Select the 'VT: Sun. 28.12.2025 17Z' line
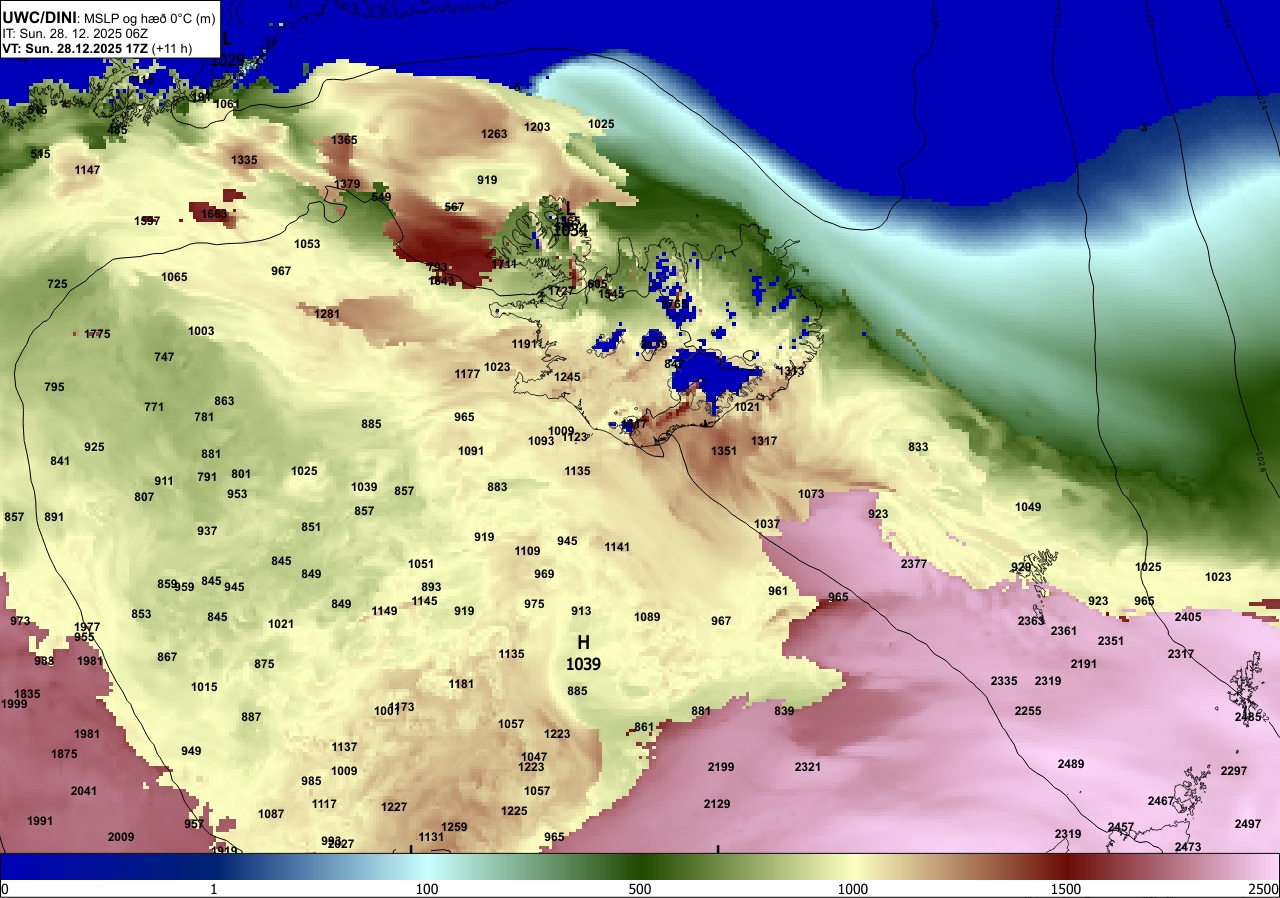1280x898 pixels. (76, 47)
